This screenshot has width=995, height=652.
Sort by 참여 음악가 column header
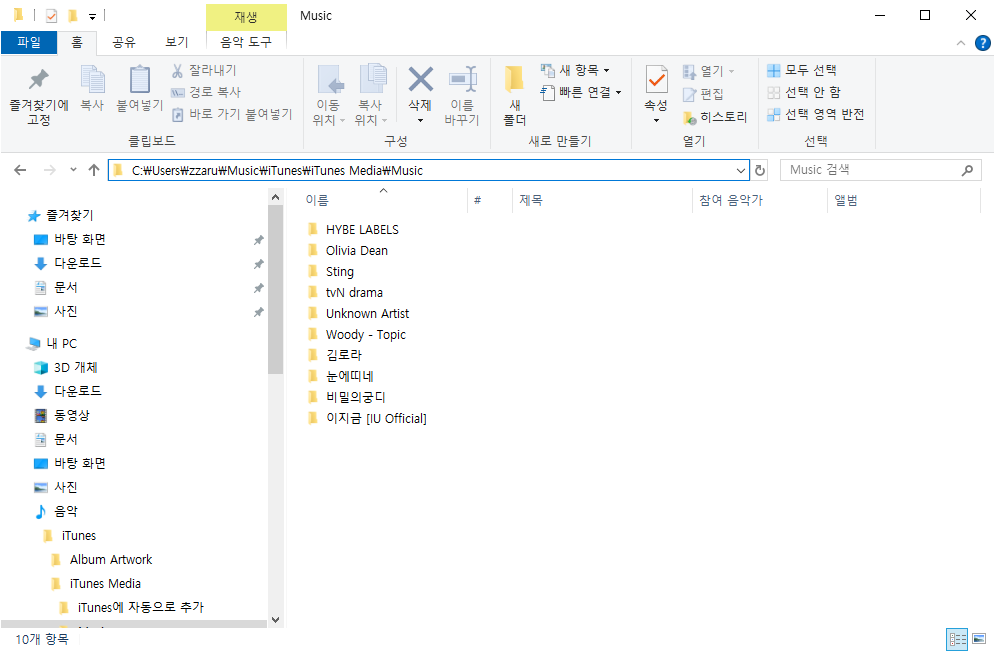click(x=760, y=201)
